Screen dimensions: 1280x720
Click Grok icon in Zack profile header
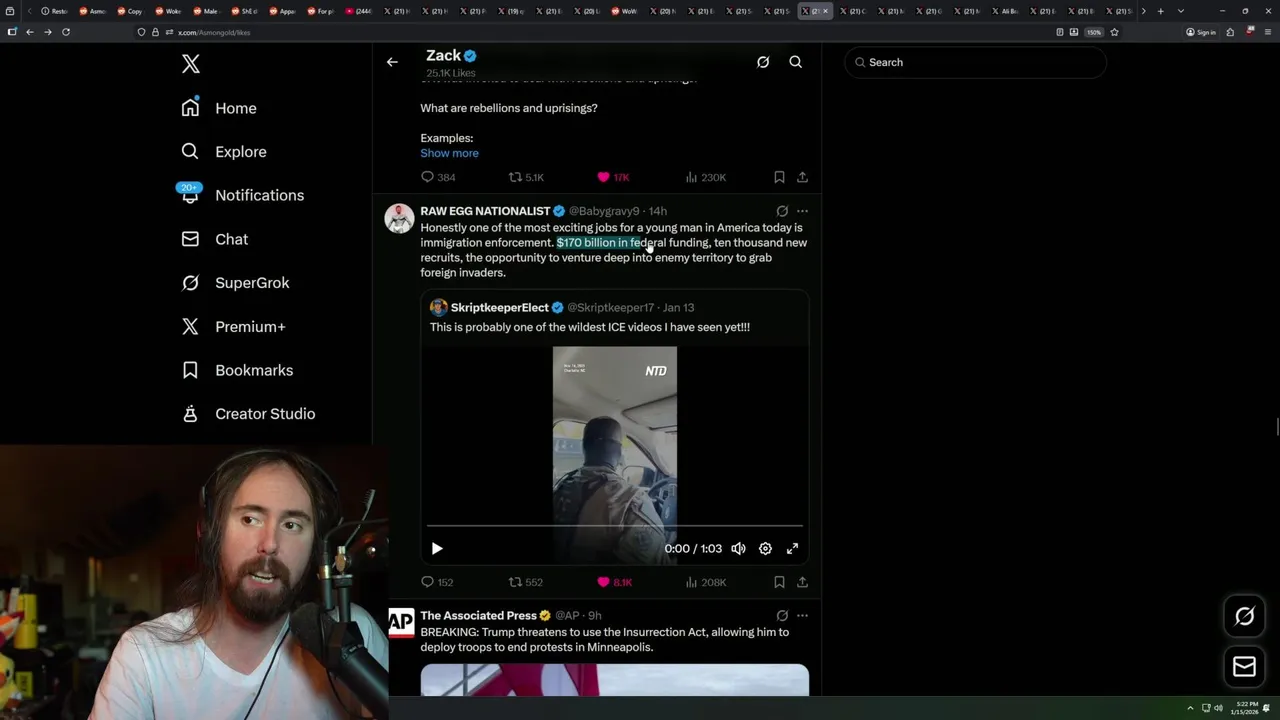point(763,62)
